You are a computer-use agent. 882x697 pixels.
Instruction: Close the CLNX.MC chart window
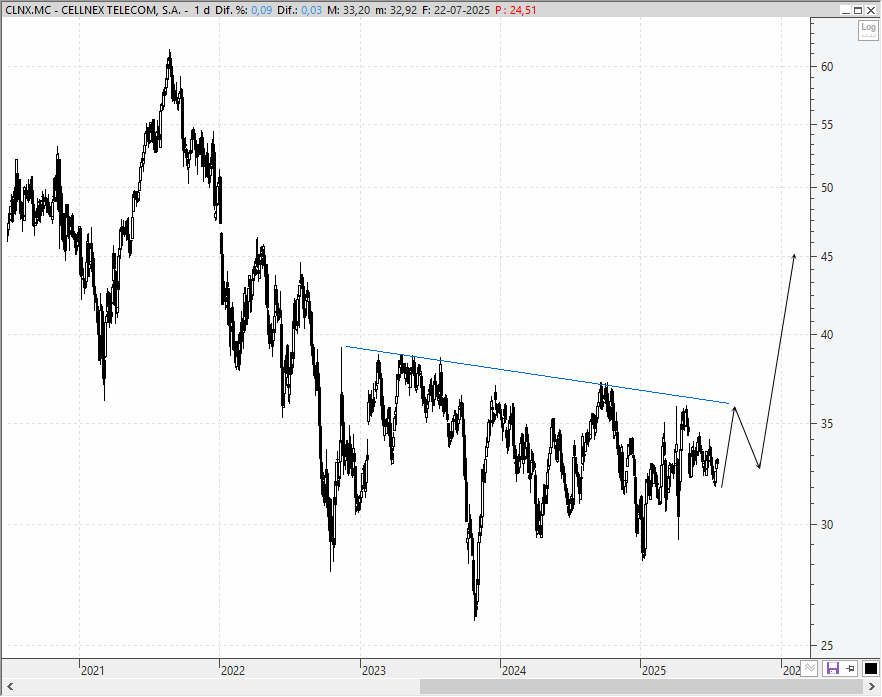[870, 10]
